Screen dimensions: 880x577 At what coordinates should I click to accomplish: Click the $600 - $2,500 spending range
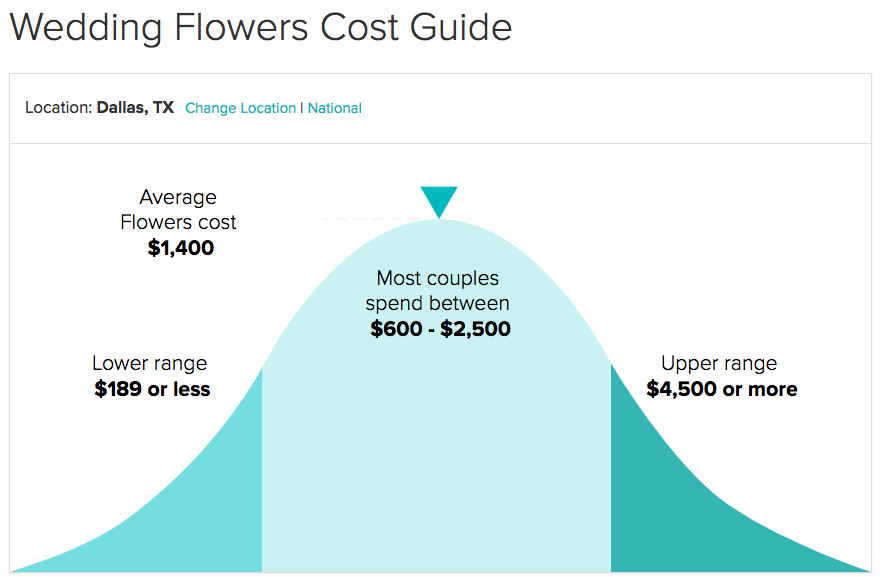pos(440,328)
